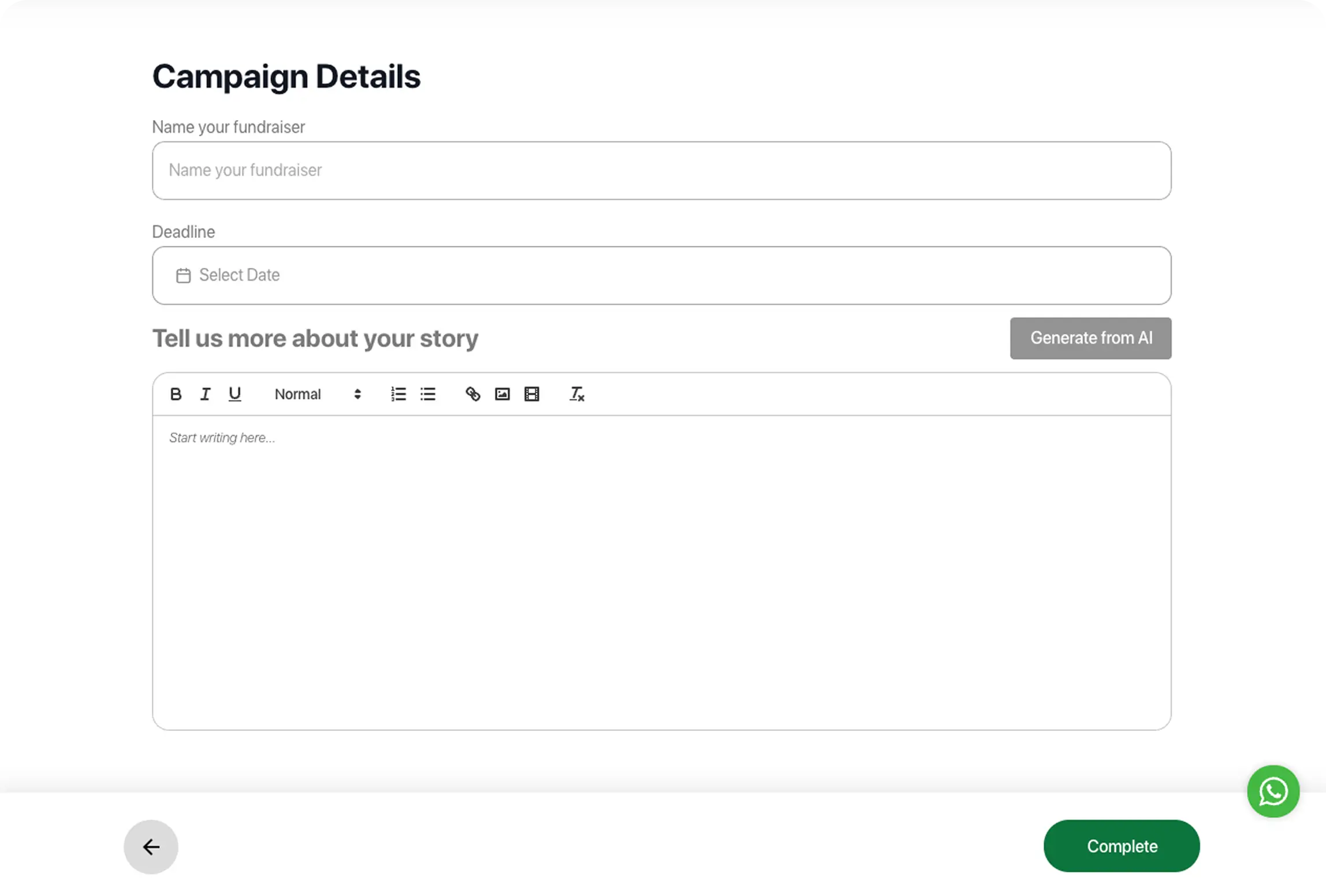Toggle bold formatting in the story editor

point(176,394)
